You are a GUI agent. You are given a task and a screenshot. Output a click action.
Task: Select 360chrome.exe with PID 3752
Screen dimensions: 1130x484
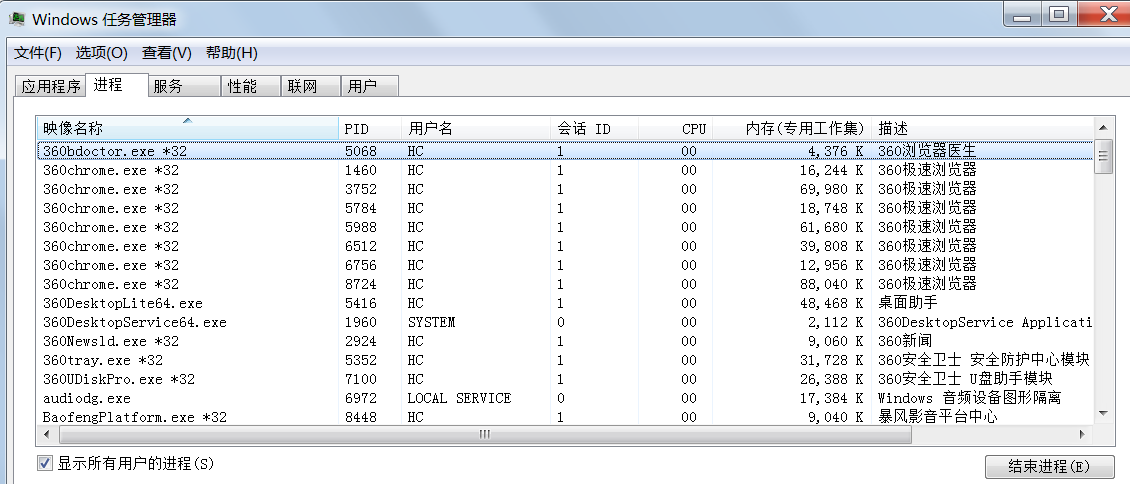coord(565,189)
